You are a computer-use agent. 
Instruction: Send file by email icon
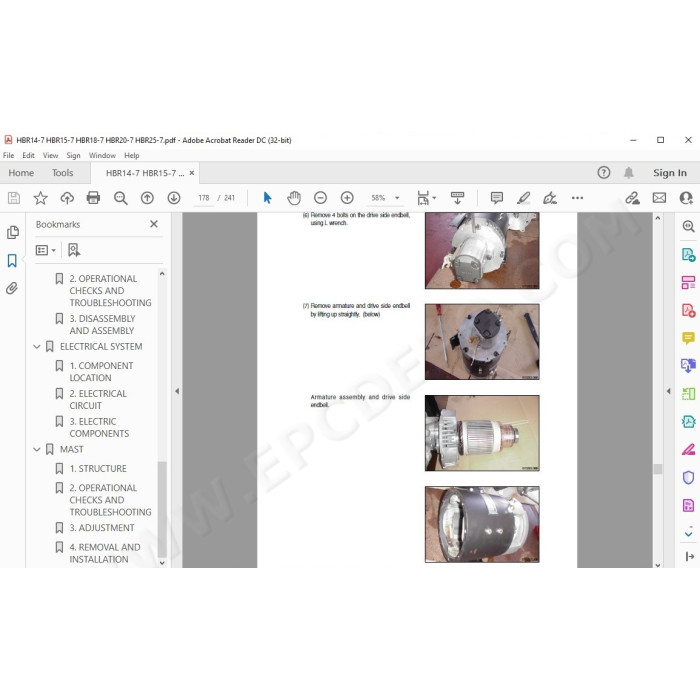(x=659, y=198)
